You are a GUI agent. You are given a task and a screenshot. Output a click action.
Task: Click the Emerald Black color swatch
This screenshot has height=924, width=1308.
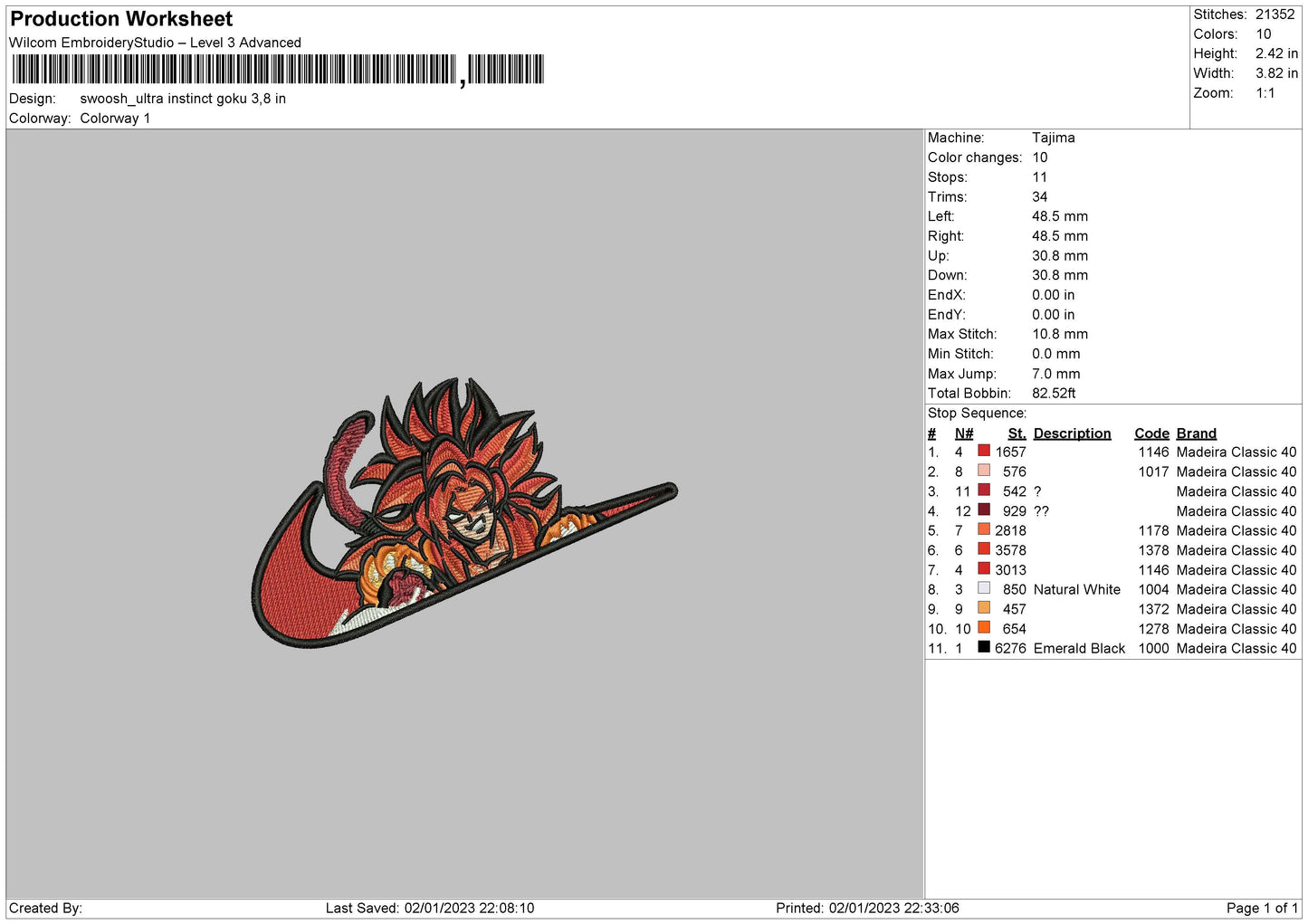pos(984,647)
